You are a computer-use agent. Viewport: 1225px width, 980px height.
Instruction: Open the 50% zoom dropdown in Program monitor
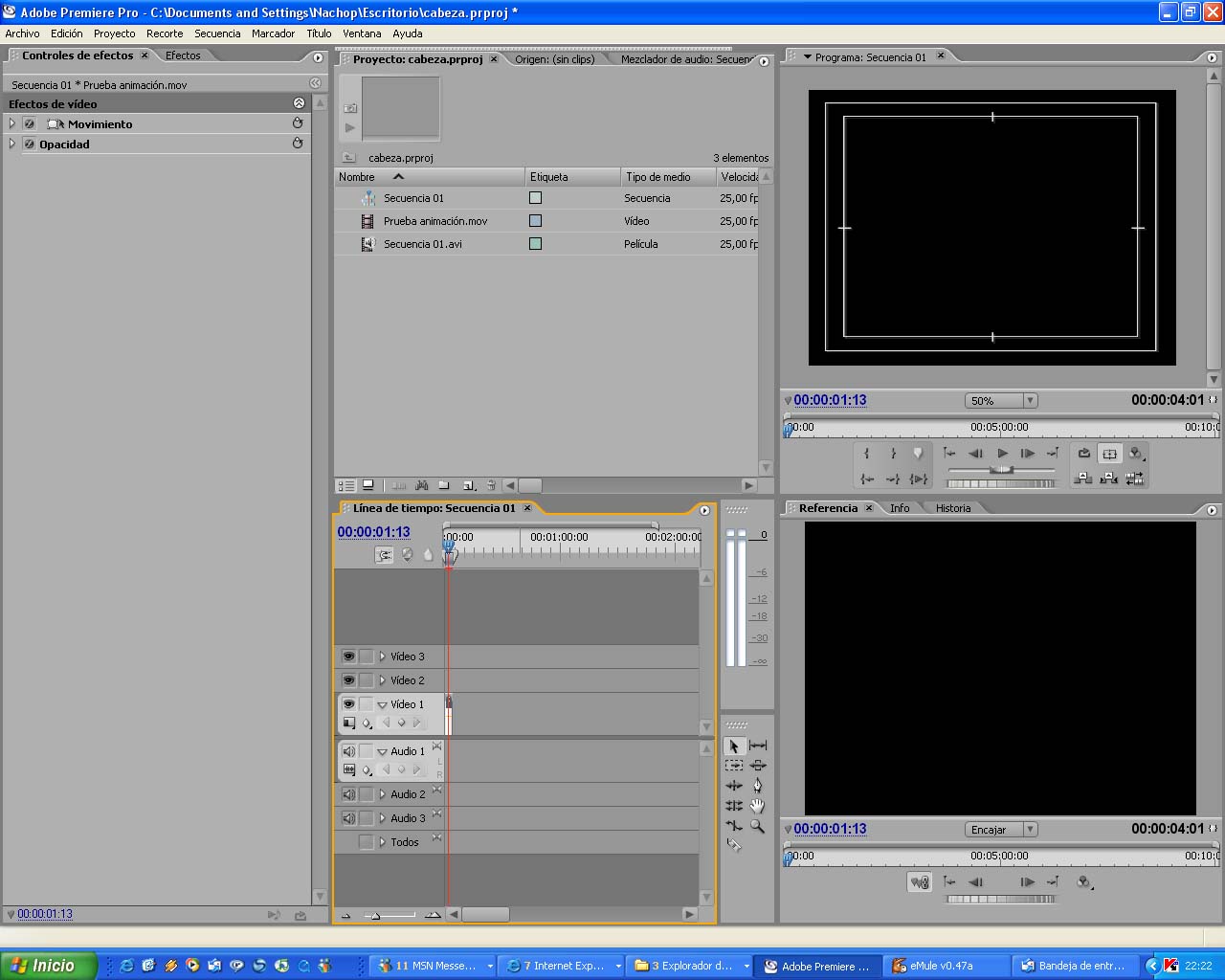pyautogui.click(x=1001, y=401)
